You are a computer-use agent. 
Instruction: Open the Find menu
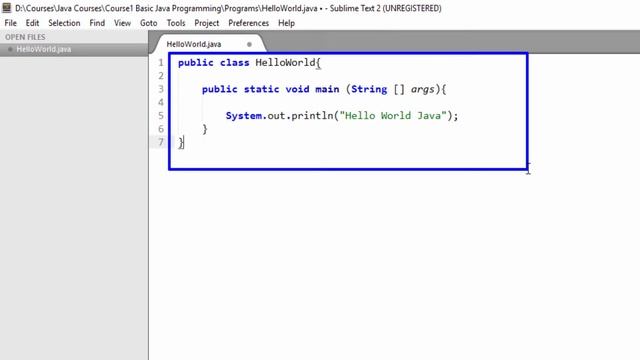coord(97,23)
